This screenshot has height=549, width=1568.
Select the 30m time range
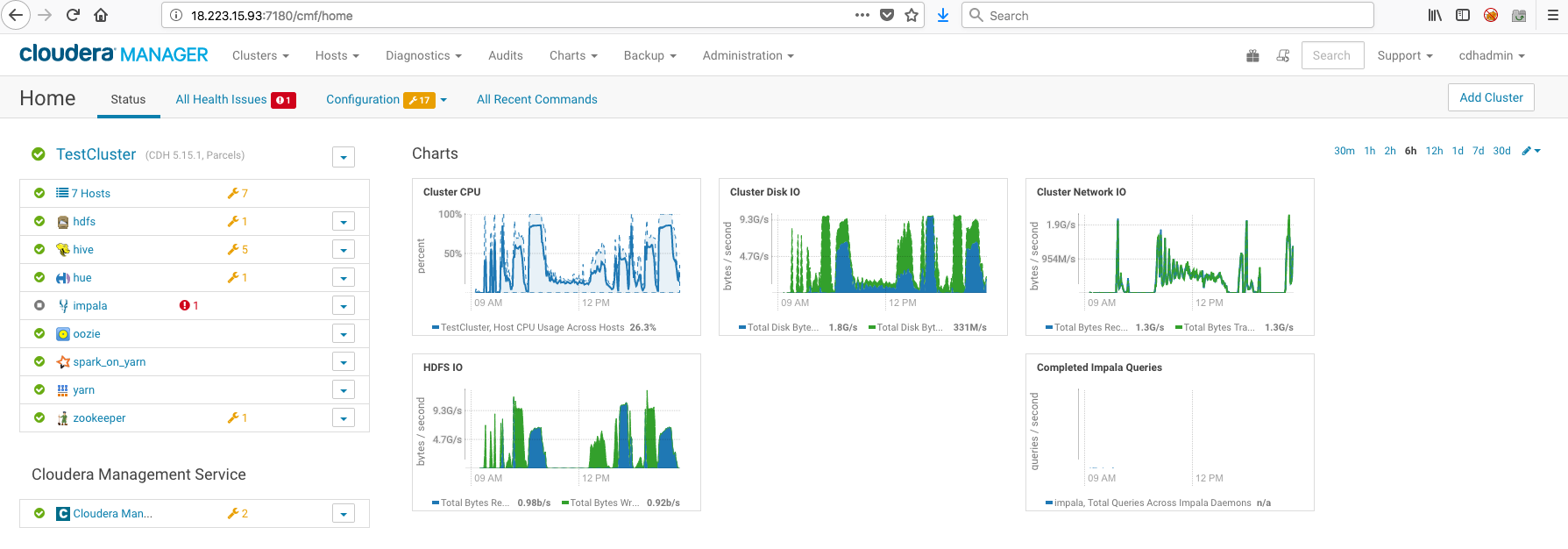(x=1344, y=151)
